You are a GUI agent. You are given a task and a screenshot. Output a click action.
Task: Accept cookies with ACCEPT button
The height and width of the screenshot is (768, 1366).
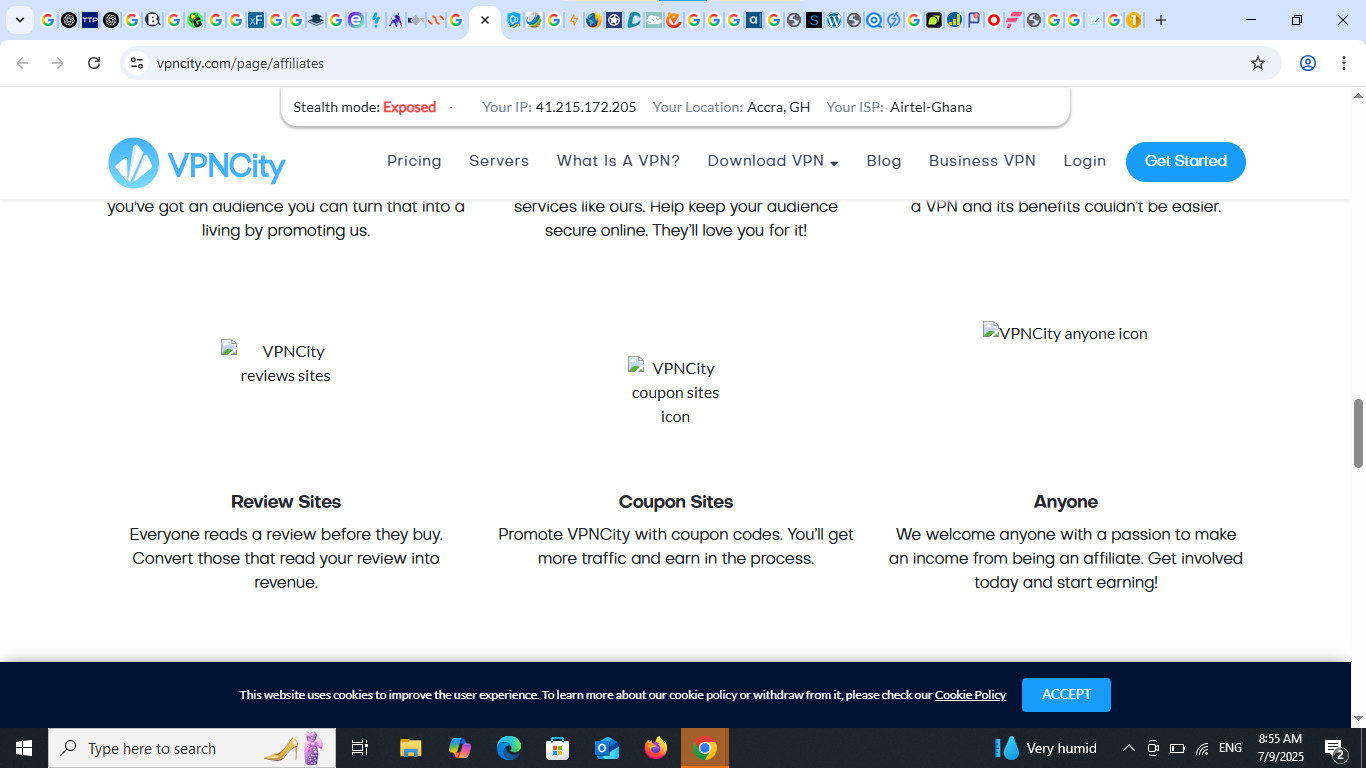coord(1066,695)
